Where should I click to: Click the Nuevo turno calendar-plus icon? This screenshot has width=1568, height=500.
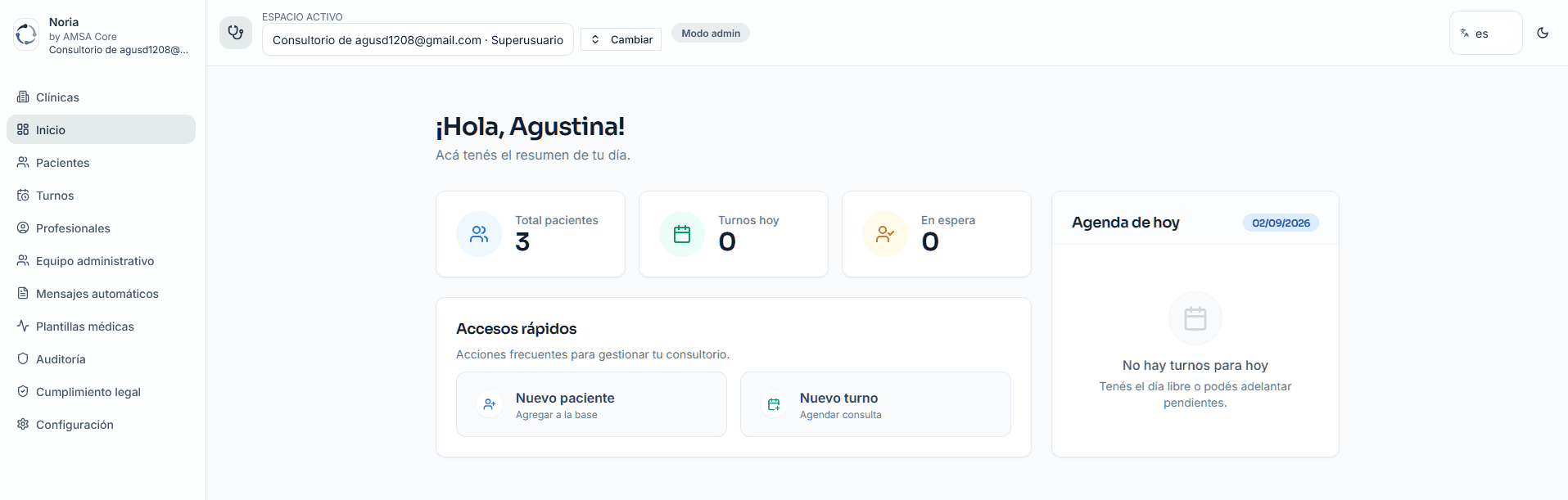(774, 404)
